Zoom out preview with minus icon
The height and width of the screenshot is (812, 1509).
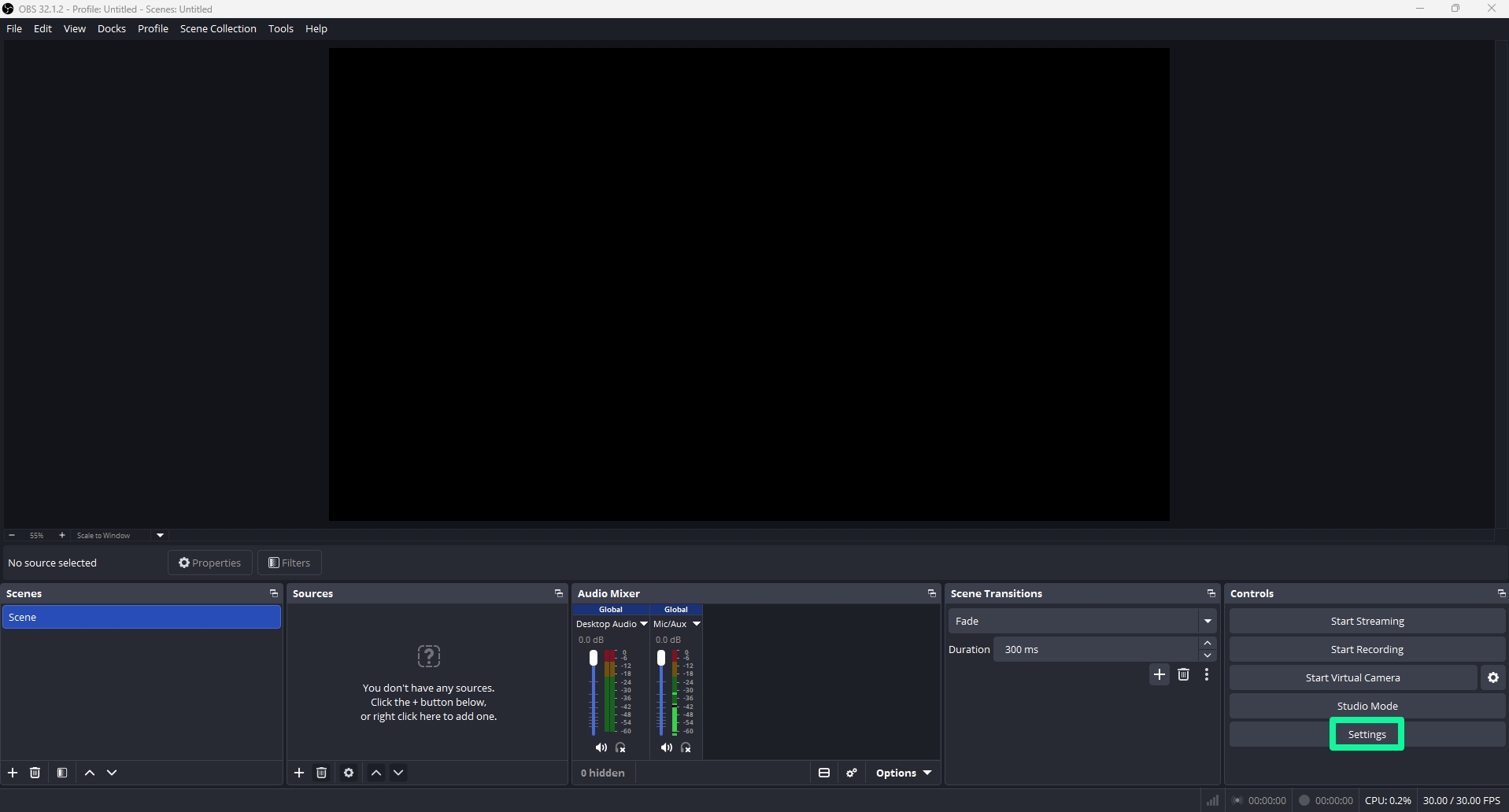[12, 535]
